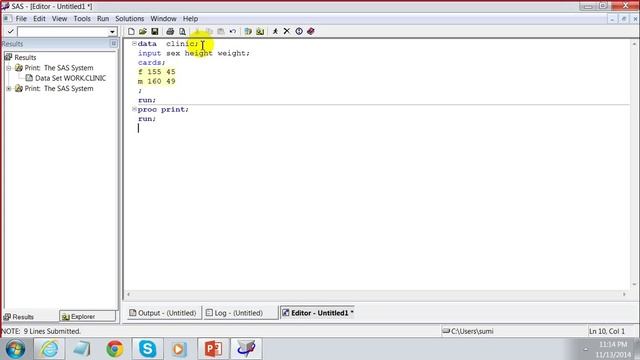The height and width of the screenshot is (360, 640).
Task: Click the C:\Users\sumi folder status entry
Action: point(469,331)
